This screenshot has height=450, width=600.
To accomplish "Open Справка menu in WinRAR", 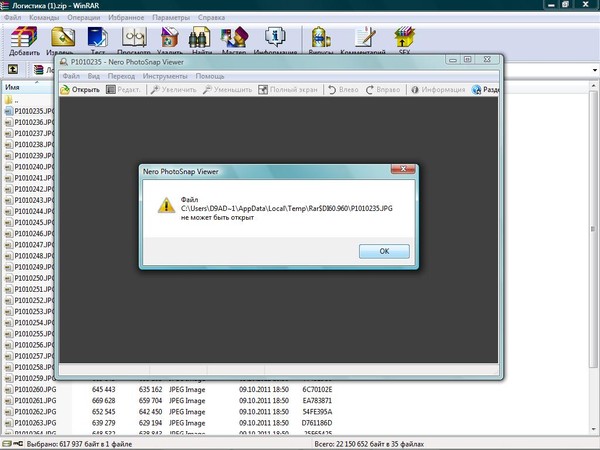I will pos(211,18).
